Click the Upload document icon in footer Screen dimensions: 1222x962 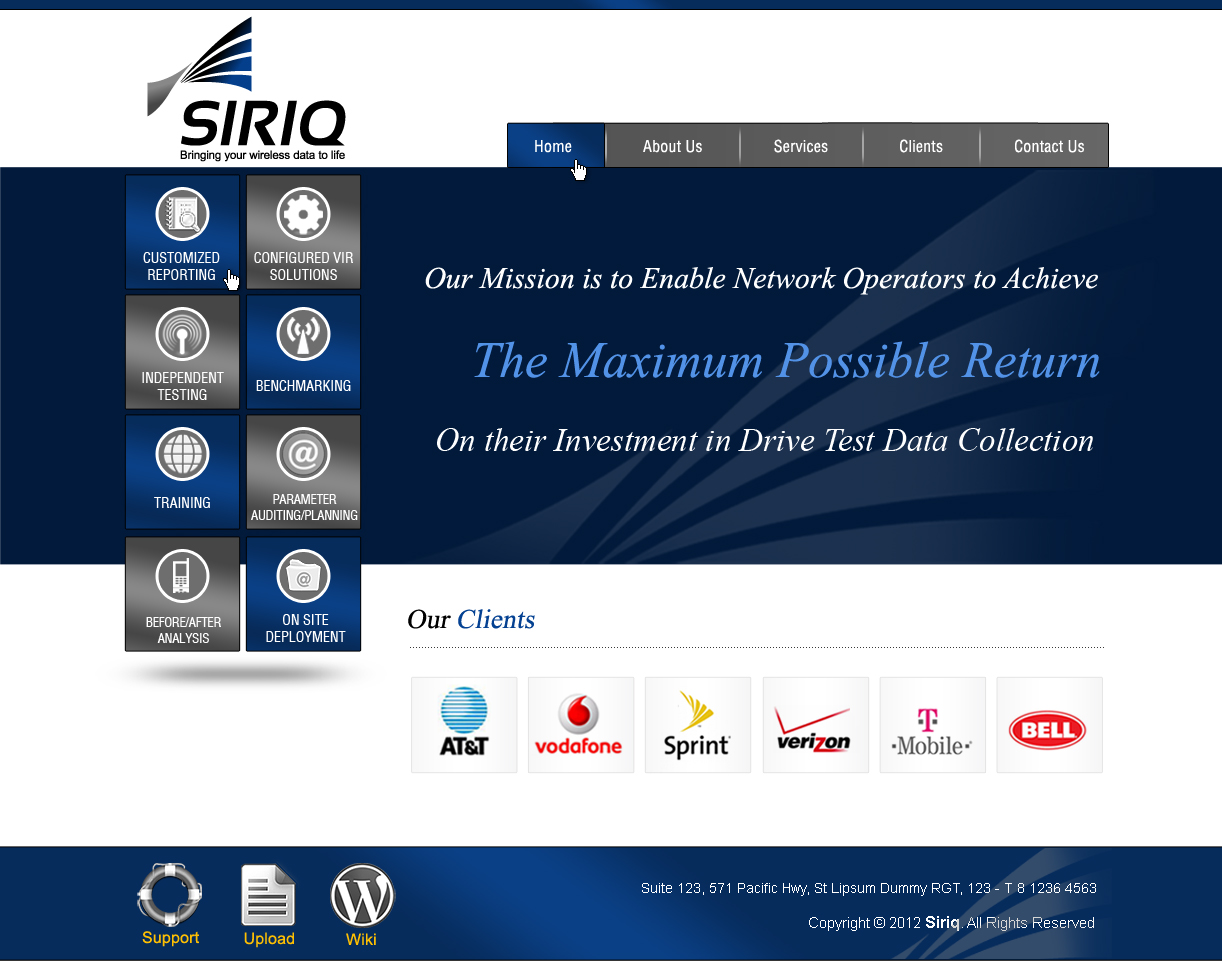[x=268, y=903]
